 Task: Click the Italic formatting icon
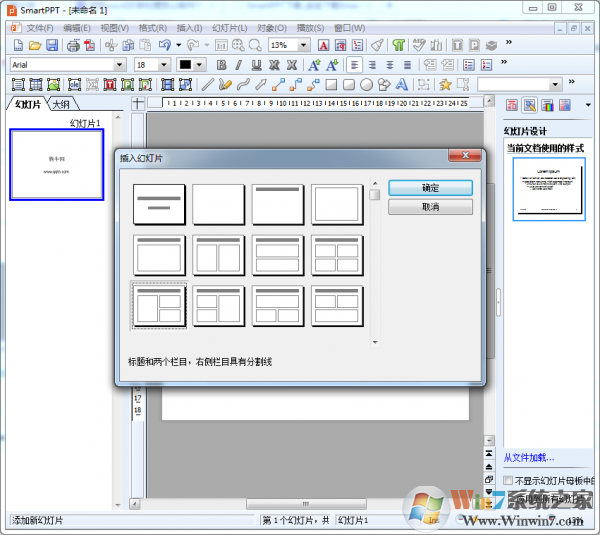click(x=240, y=65)
